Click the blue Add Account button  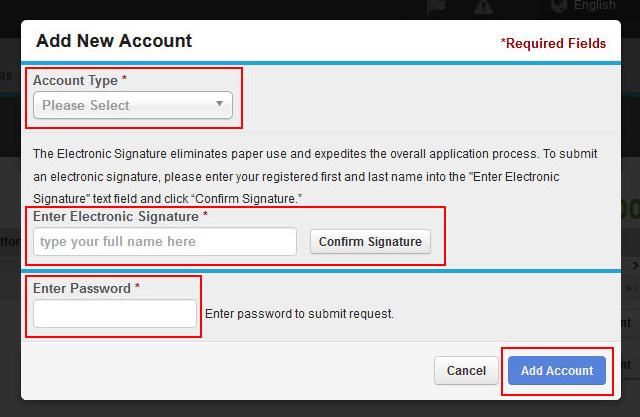point(557,370)
